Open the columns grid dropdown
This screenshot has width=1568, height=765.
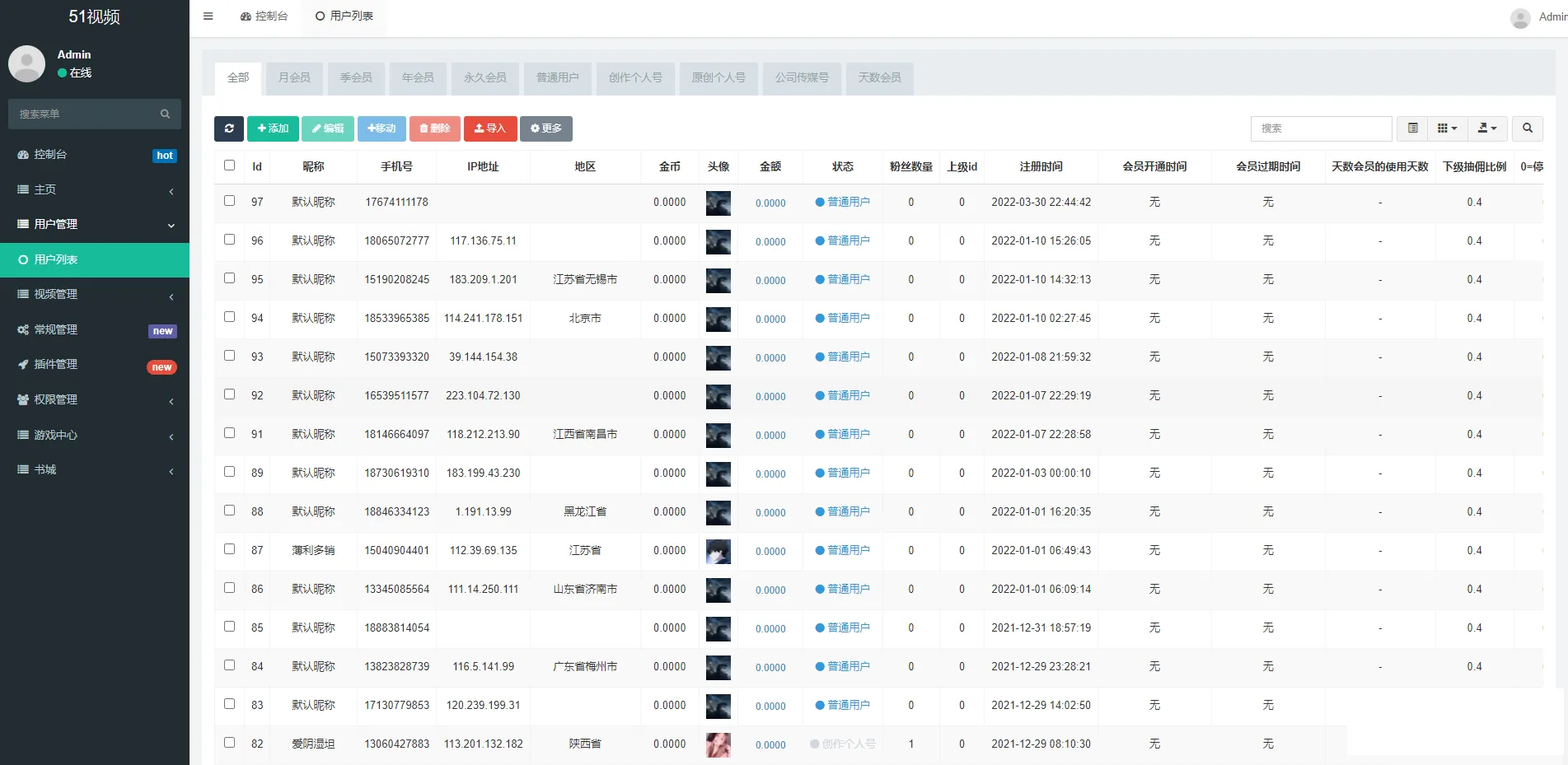point(1447,128)
